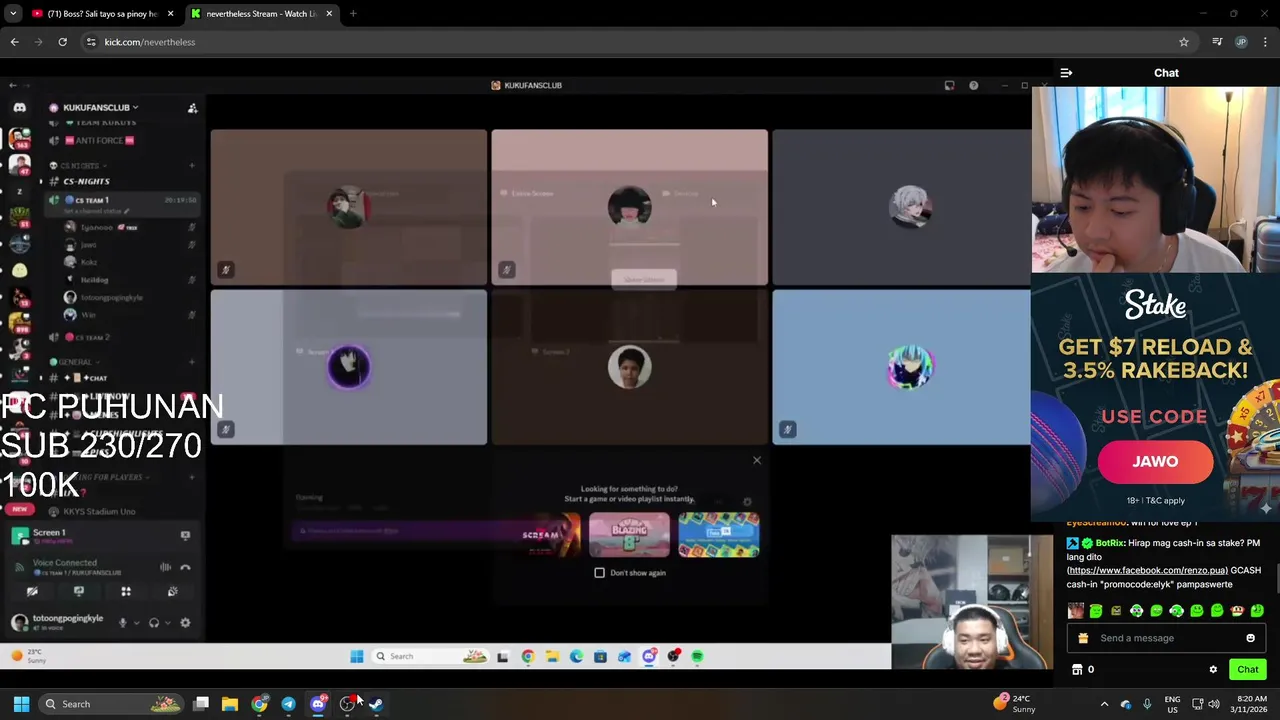Select the CS-NIGHTS text channel in Discord
This screenshot has width=1280, height=720.
pos(86,181)
